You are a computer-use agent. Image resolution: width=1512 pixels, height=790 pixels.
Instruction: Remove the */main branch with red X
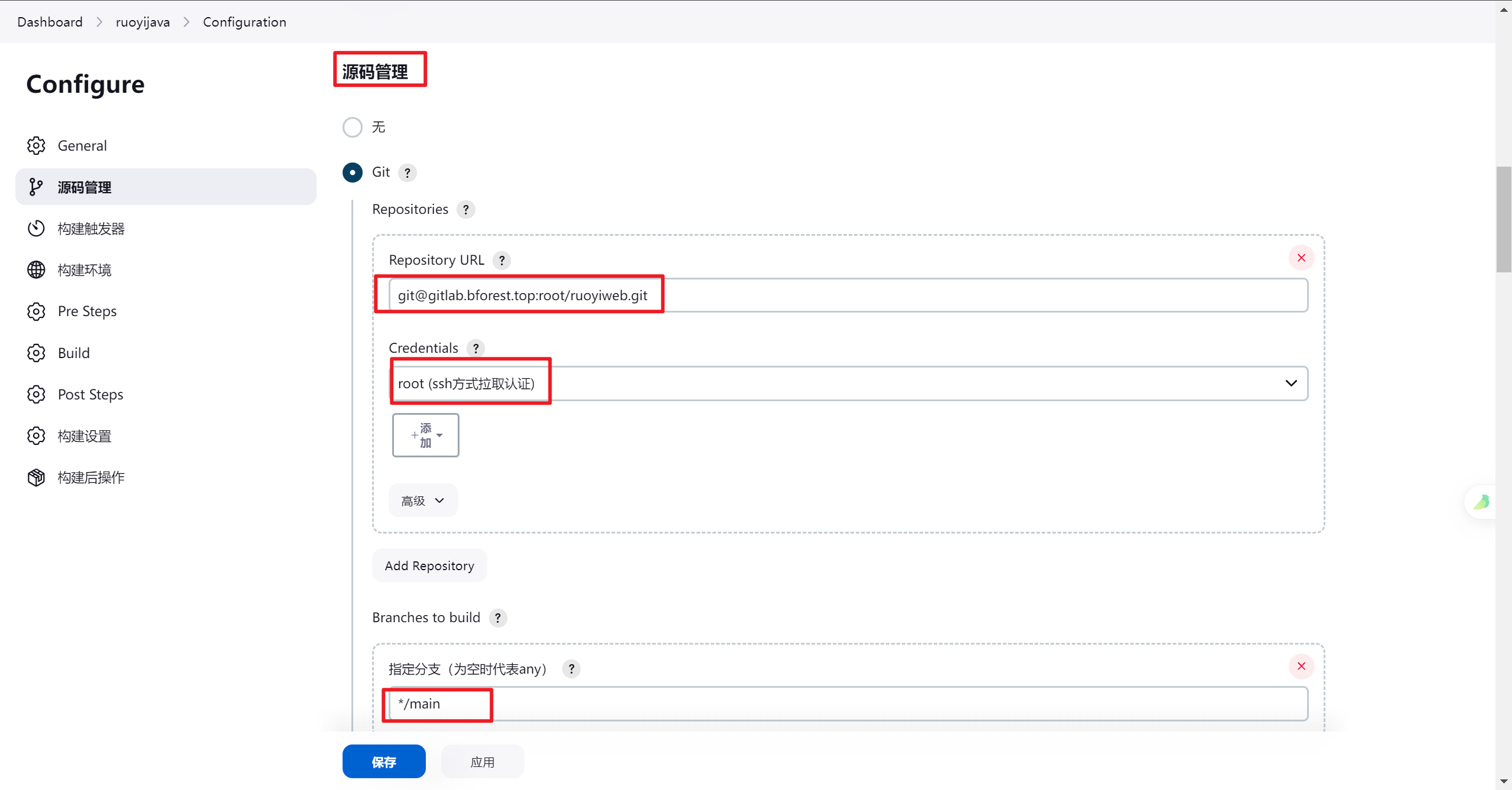[1301, 667]
